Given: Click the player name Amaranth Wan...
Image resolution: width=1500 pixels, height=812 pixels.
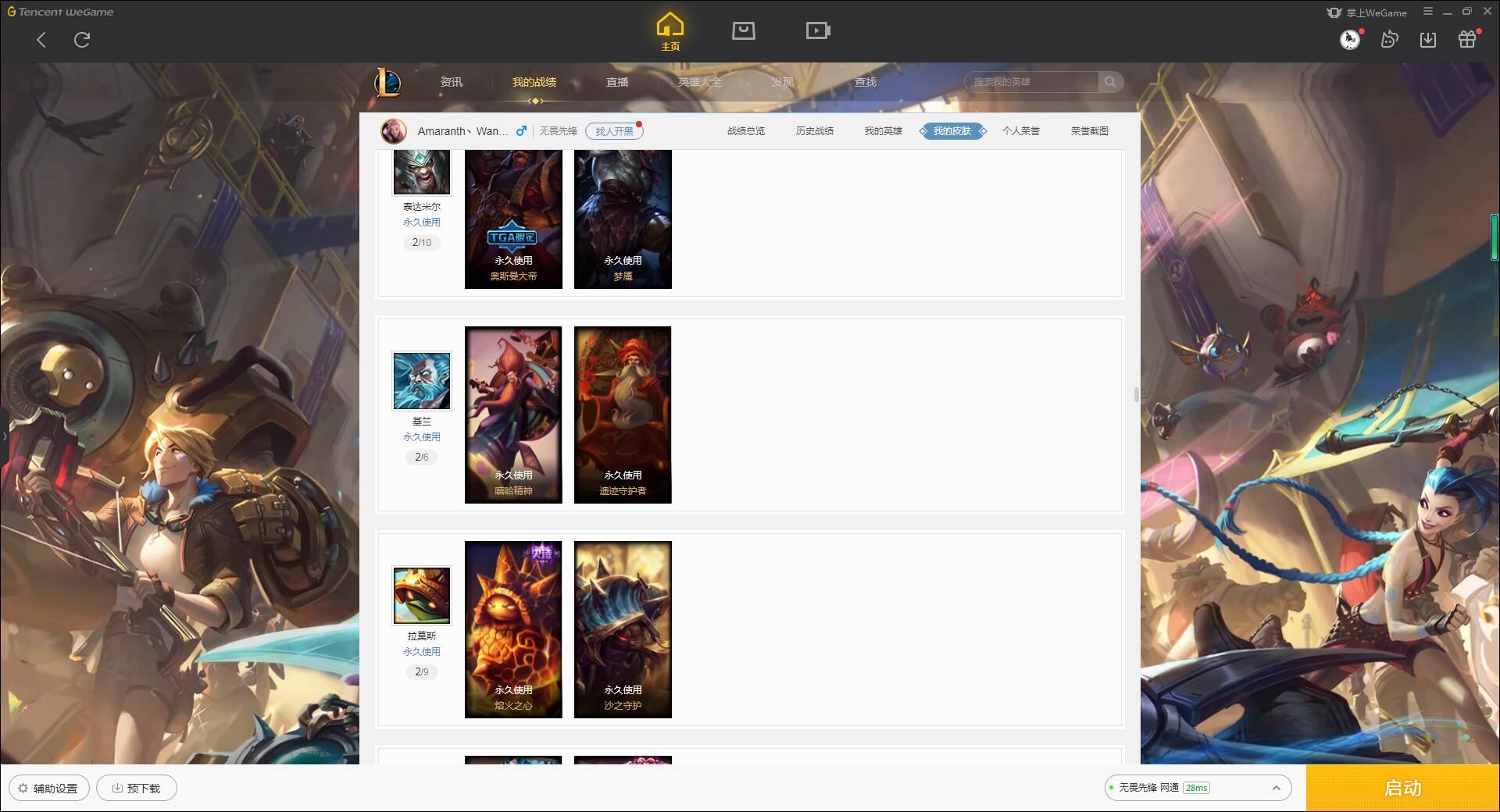Looking at the screenshot, I should [462, 131].
